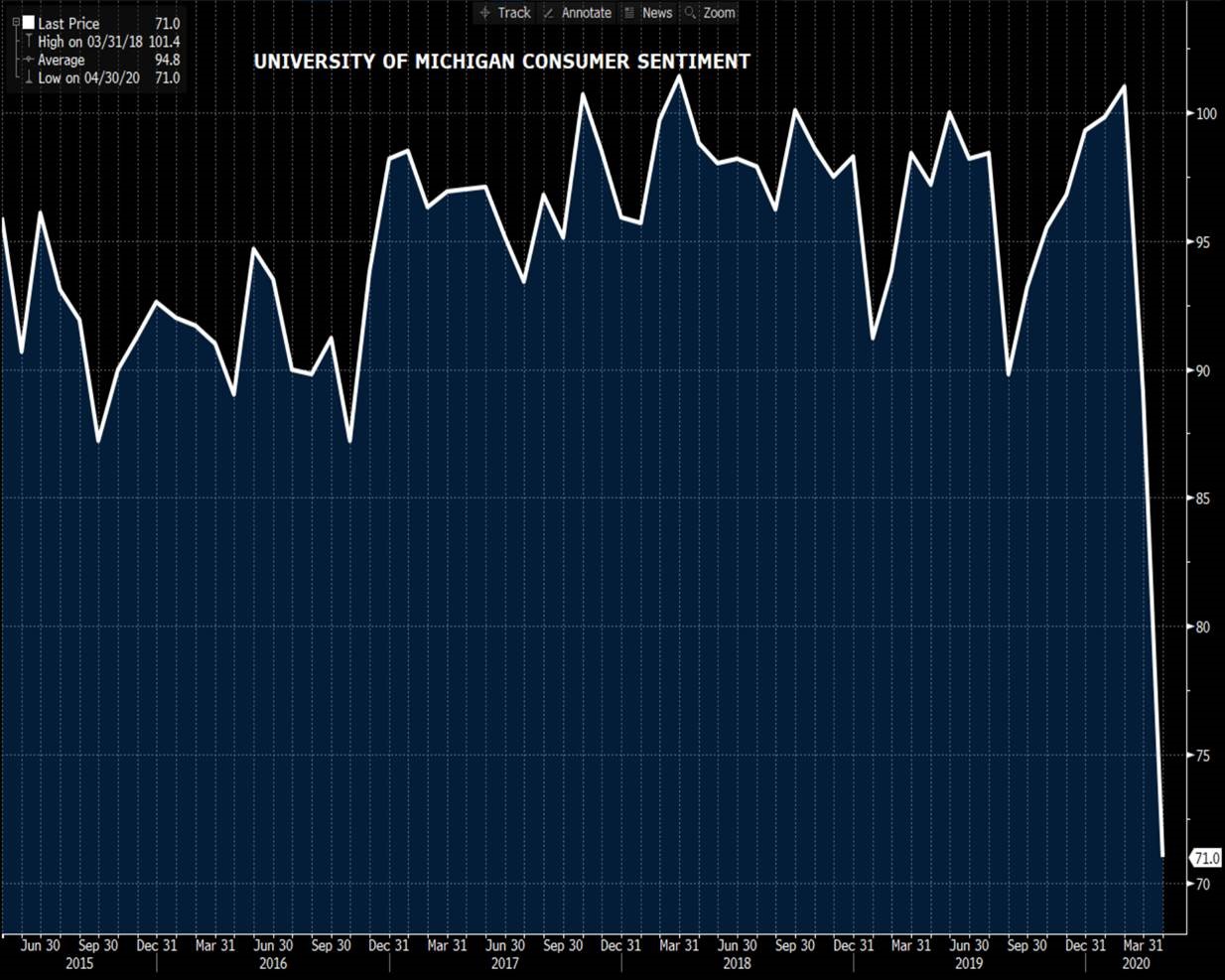
Task: Click the Average marker icon in legend
Action: click(29, 61)
